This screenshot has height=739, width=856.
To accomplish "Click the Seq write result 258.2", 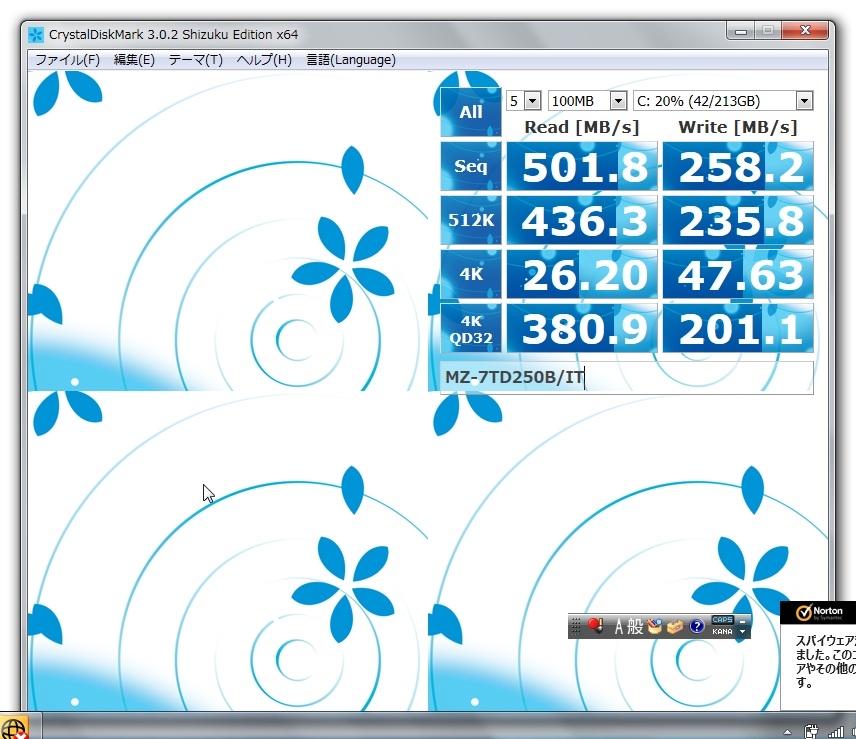I will [738, 166].
